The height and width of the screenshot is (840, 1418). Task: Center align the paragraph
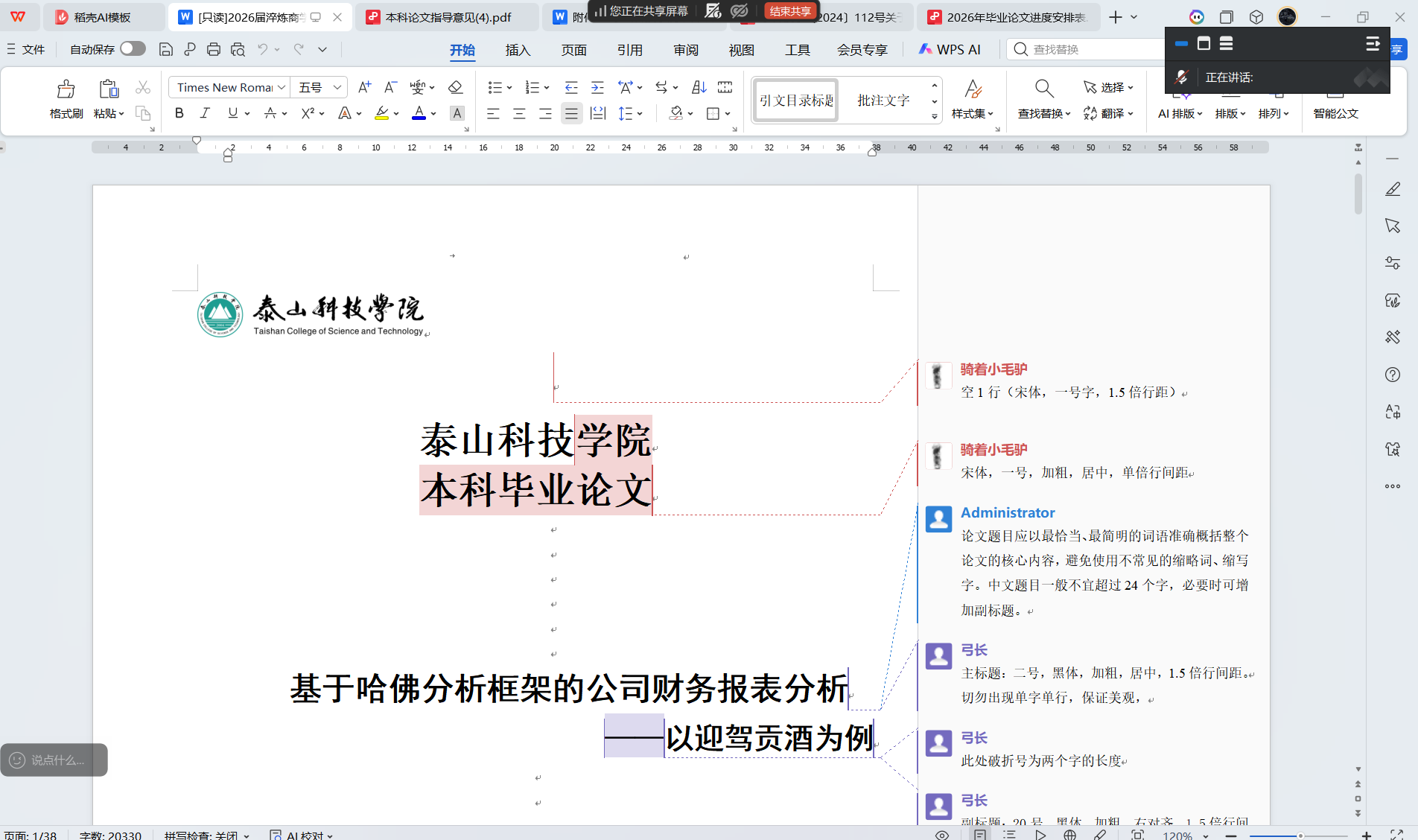tap(519, 113)
